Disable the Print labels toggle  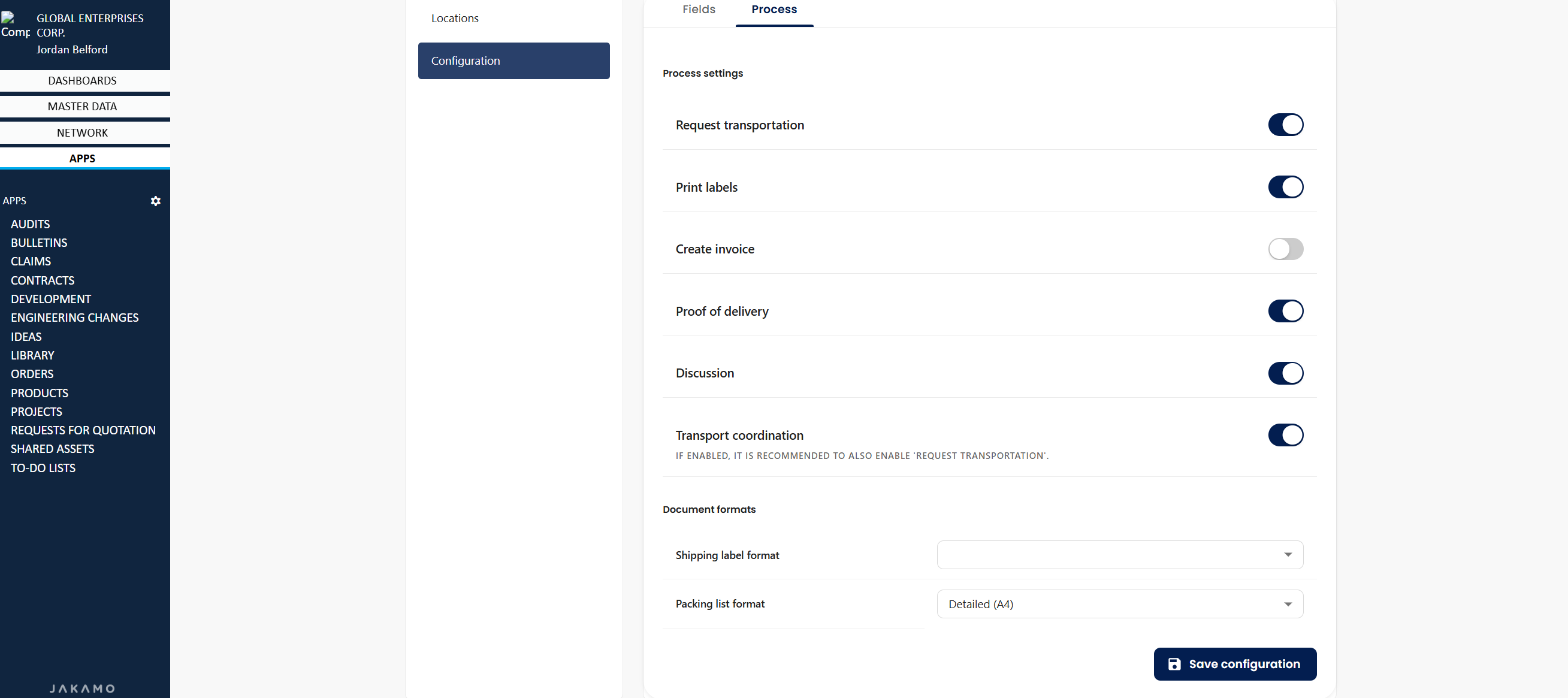[x=1285, y=187]
